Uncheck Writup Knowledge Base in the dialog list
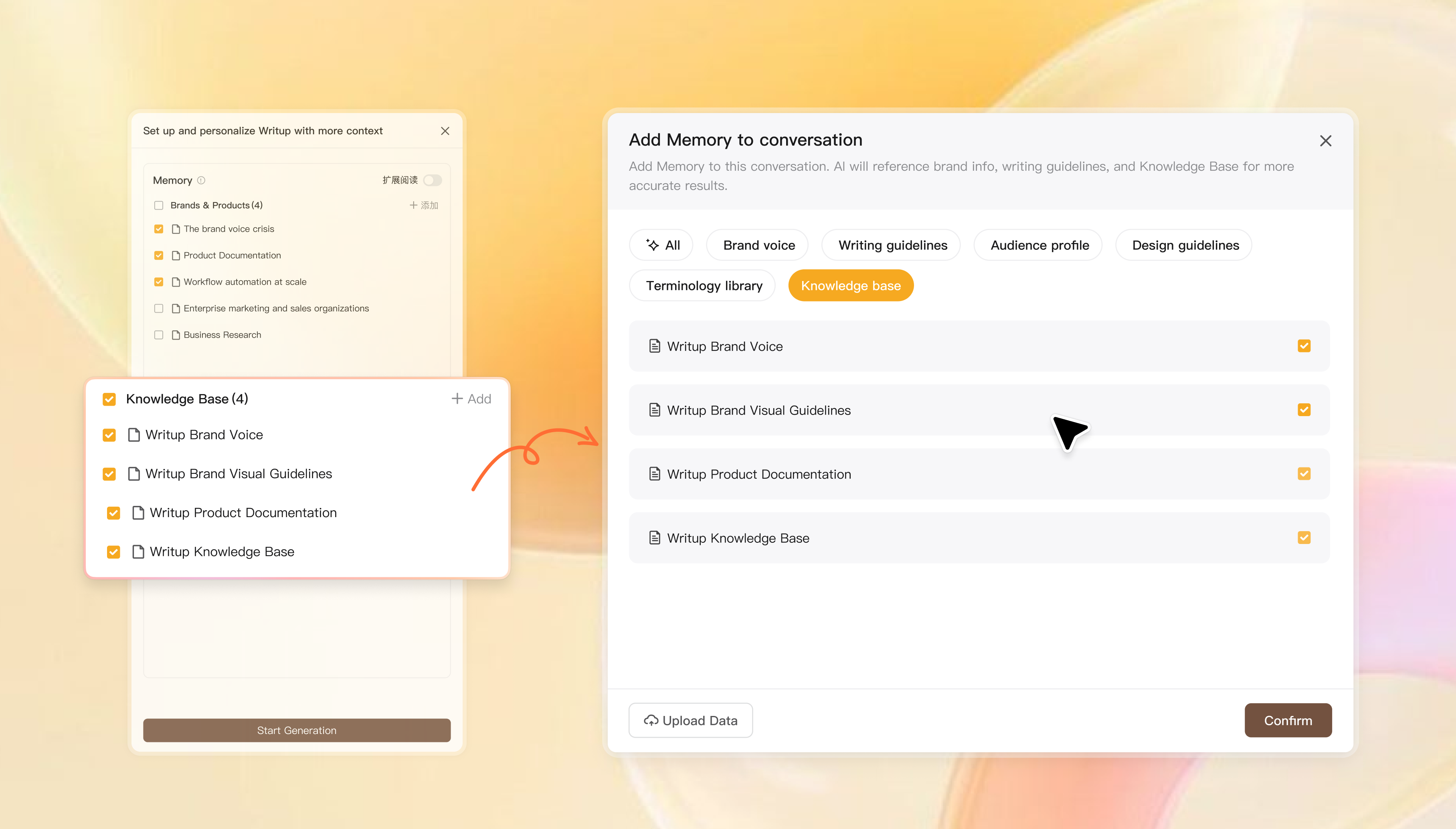This screenshot has height=829, width=1456. coord(1304,538)
